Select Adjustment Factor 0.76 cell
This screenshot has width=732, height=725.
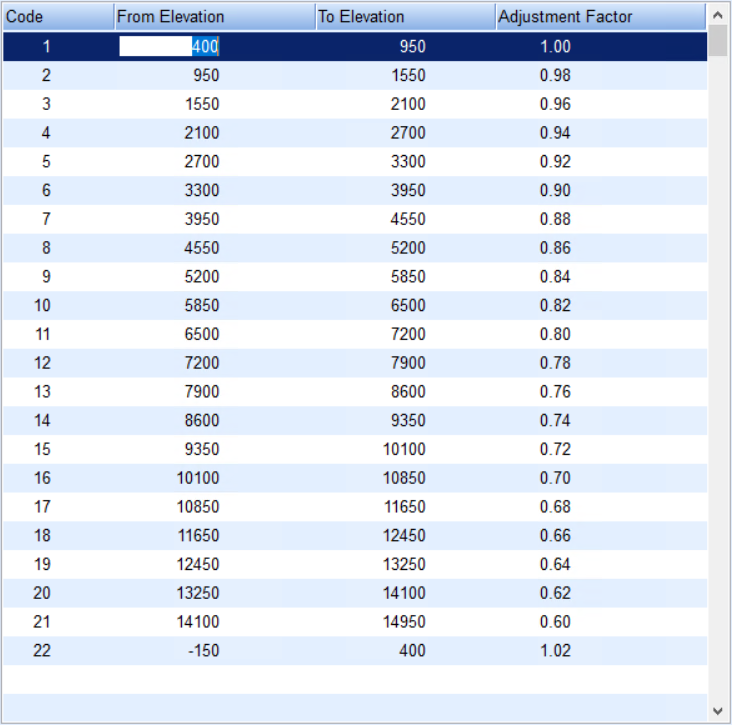[555, 391]
